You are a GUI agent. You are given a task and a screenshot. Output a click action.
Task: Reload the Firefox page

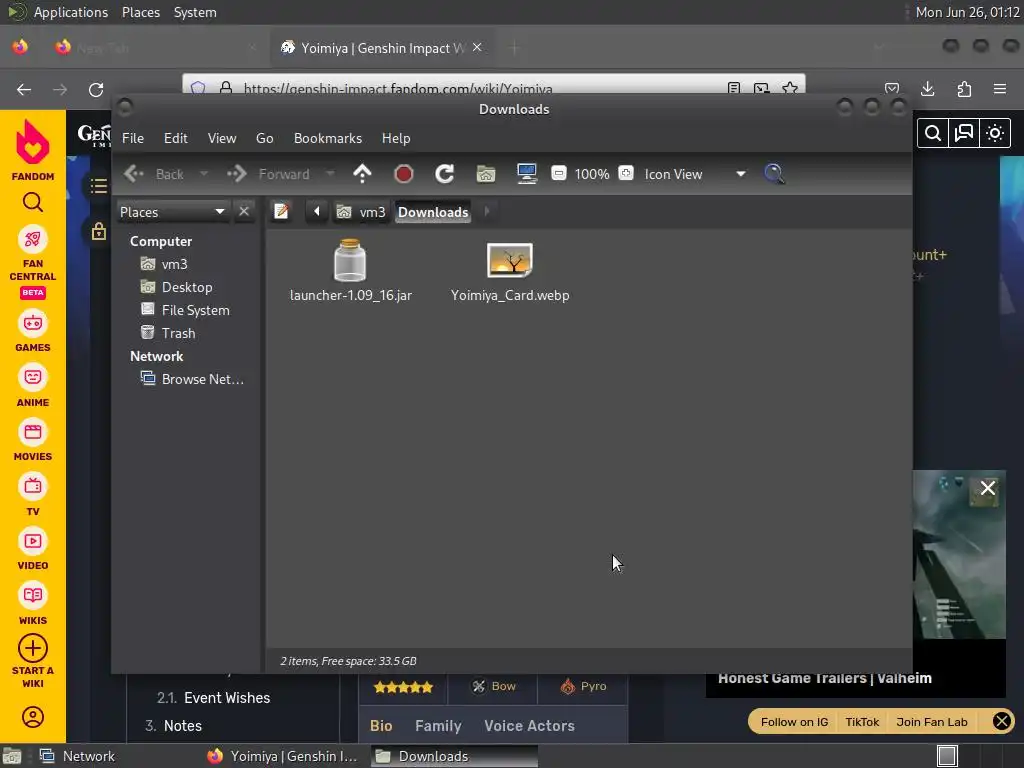[96, 89]
